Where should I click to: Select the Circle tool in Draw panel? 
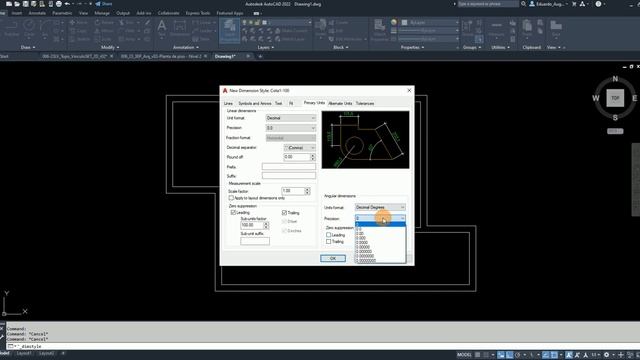[x=29, y=29]
